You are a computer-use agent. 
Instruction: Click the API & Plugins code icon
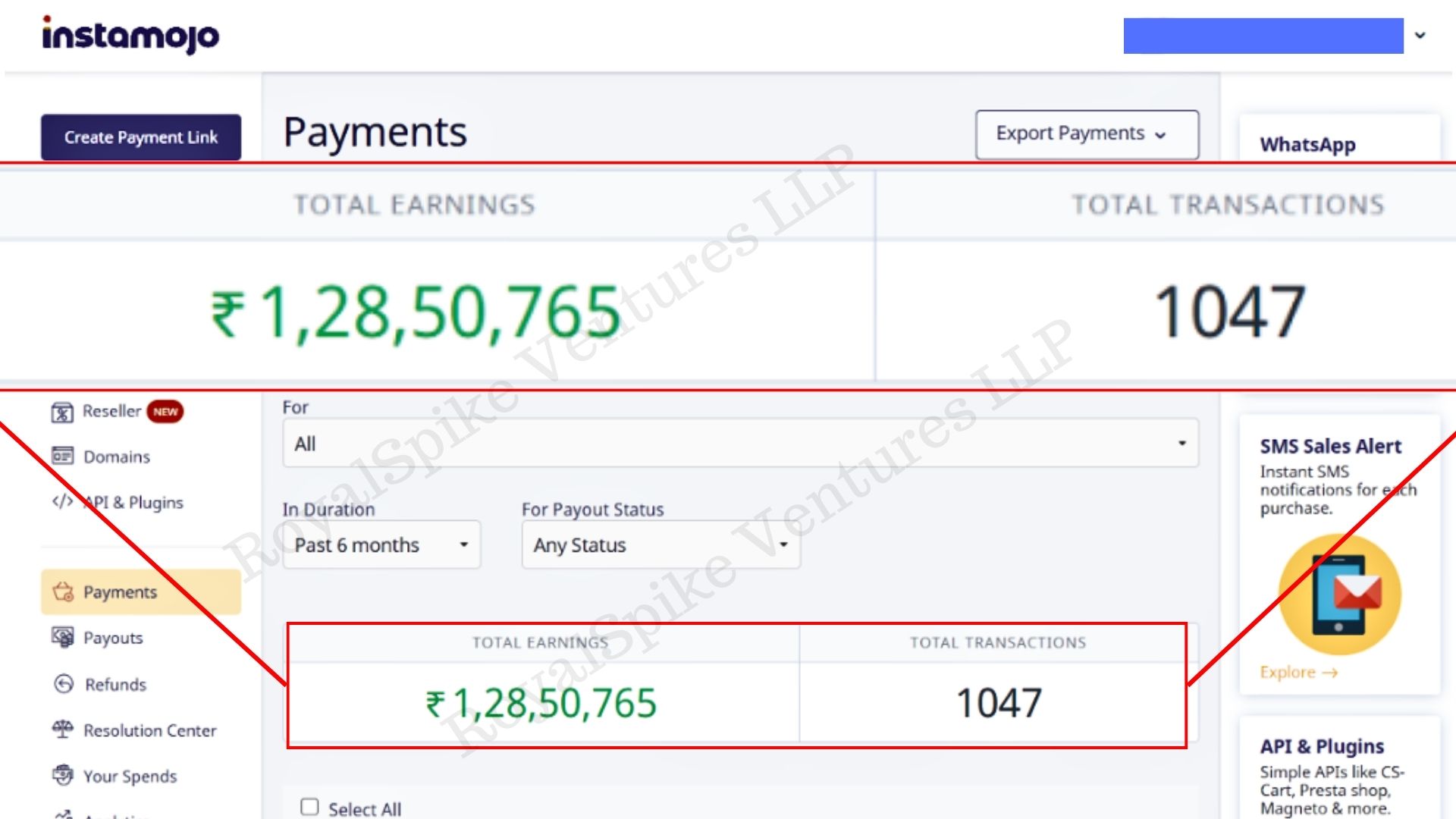pyautogui.click(x=62, y=501)
